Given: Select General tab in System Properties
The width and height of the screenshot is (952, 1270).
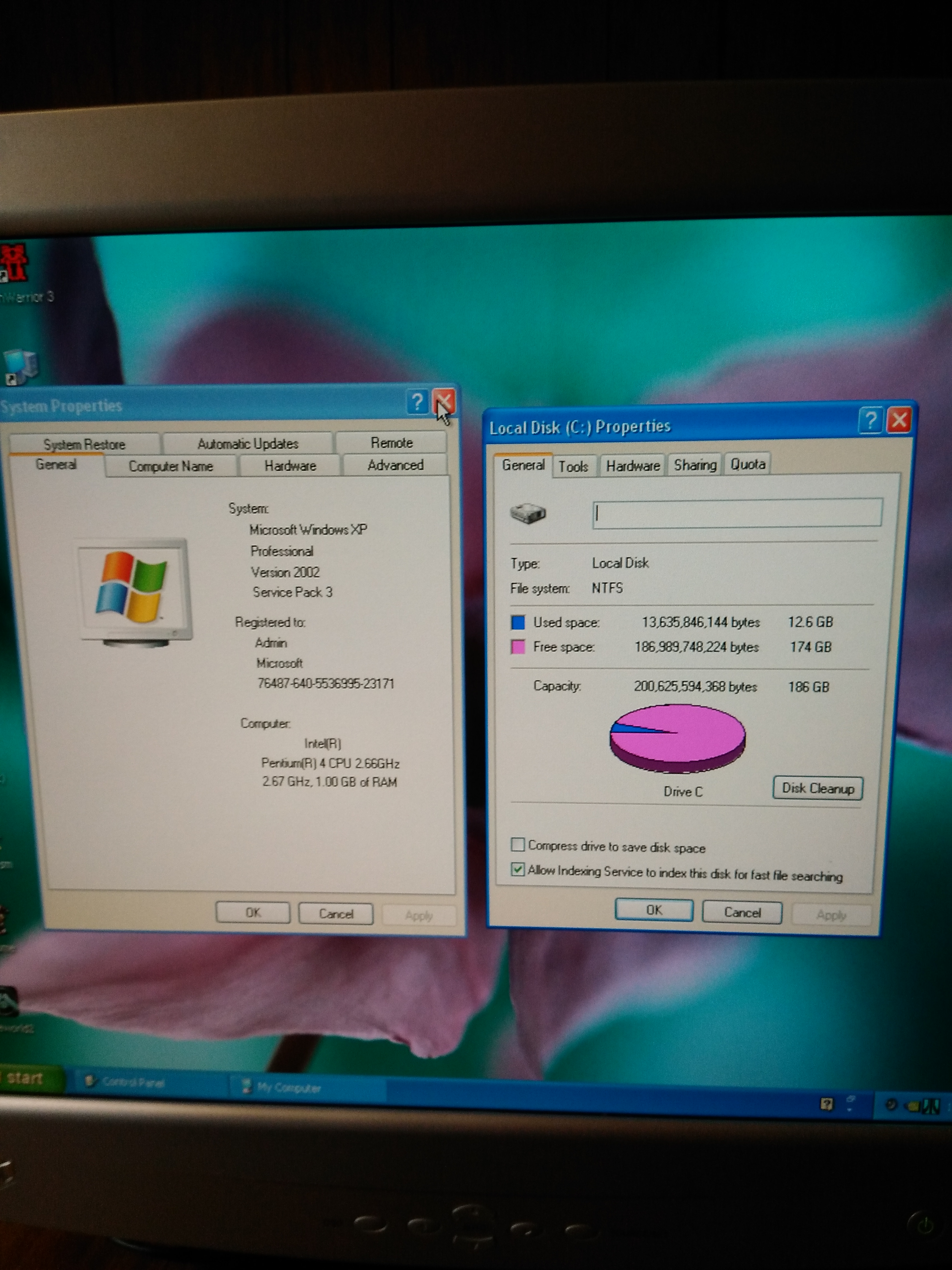Looking at the screenshot, I should pos(56,464).
